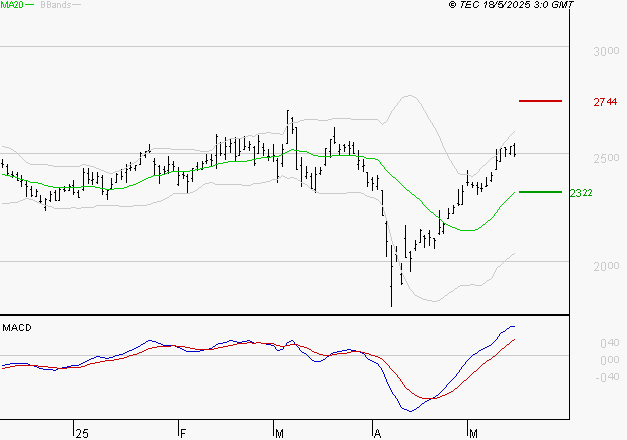Click the M May marker on time axis
Image resolution: width=627 pixels, height=440 pixels.
(x=473, y=434)
